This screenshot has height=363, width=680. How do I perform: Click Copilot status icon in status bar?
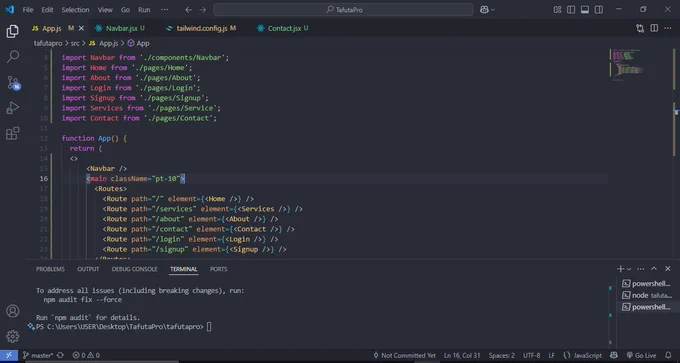614,355
